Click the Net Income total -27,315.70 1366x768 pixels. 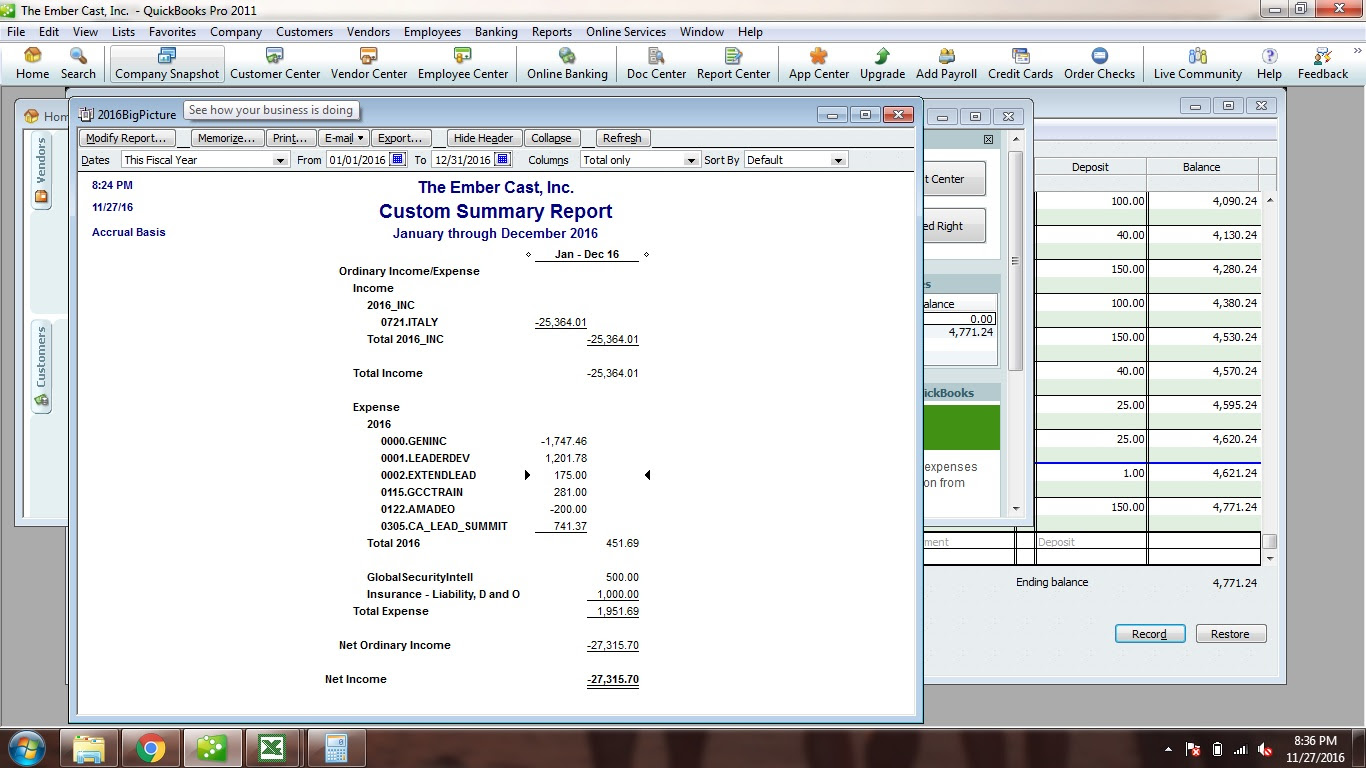tap(612, 679)
